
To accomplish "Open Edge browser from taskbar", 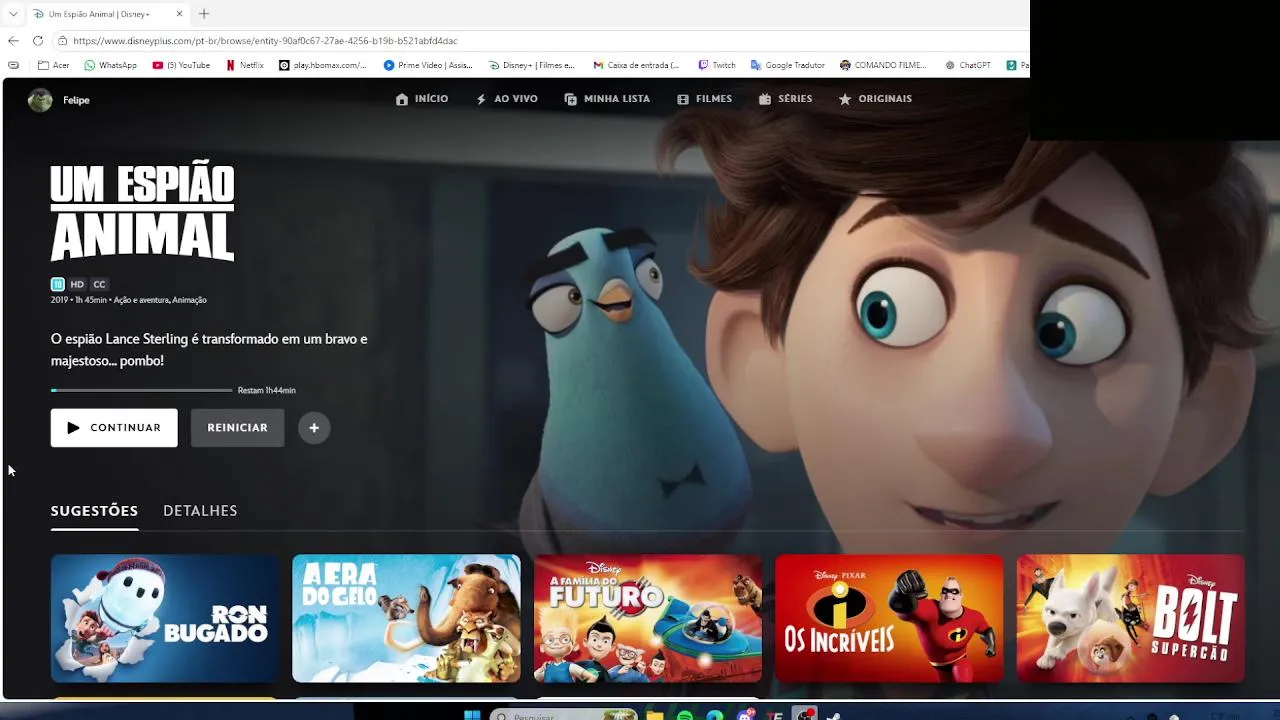I will pyautogui.click(x=714, y=716).
